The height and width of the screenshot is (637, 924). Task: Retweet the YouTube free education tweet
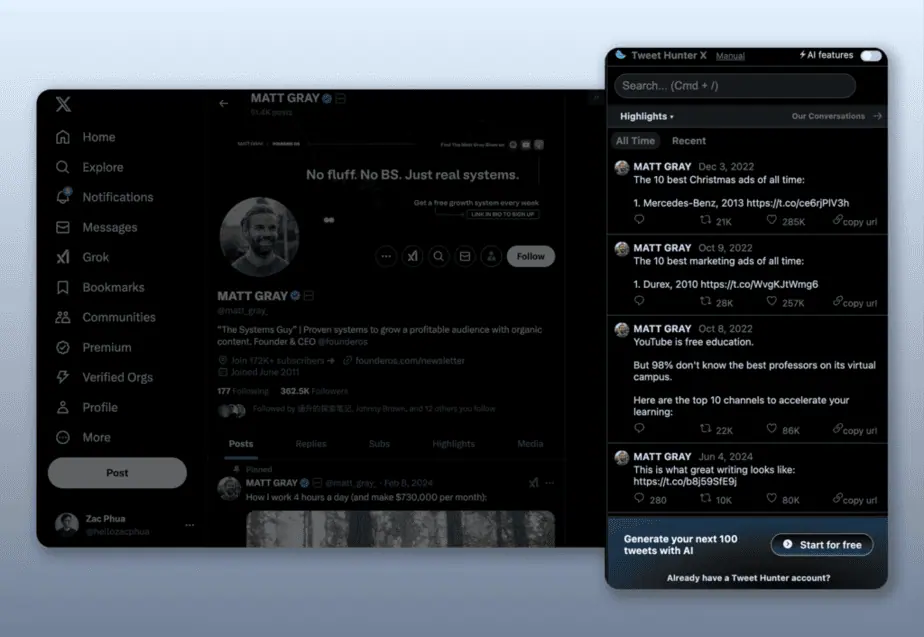(705, 428)
